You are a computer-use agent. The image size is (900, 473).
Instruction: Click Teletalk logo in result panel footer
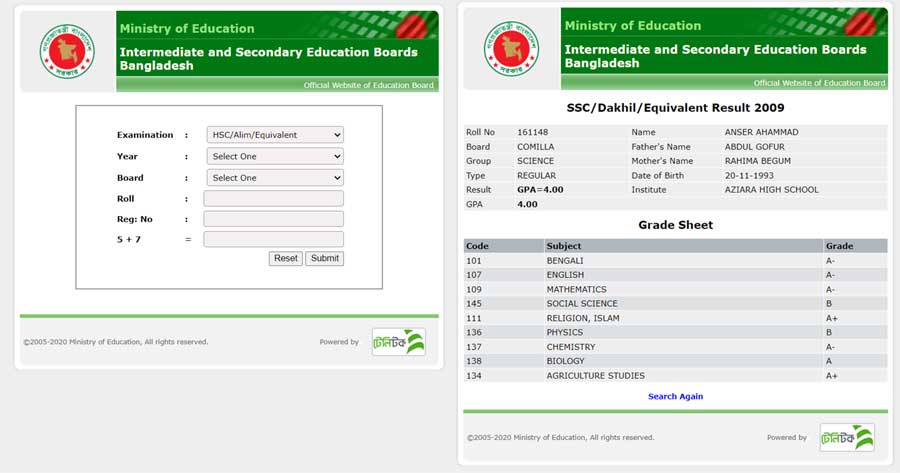(847, 437)
